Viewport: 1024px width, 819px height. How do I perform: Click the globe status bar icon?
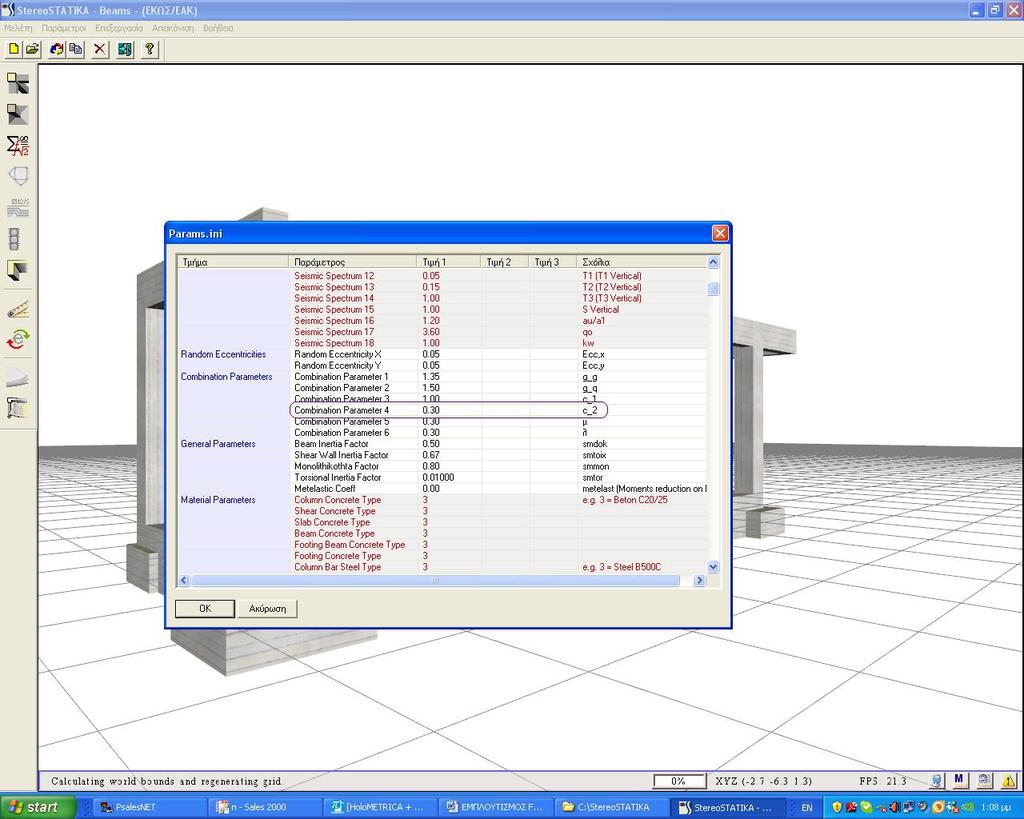pos(984,780)
